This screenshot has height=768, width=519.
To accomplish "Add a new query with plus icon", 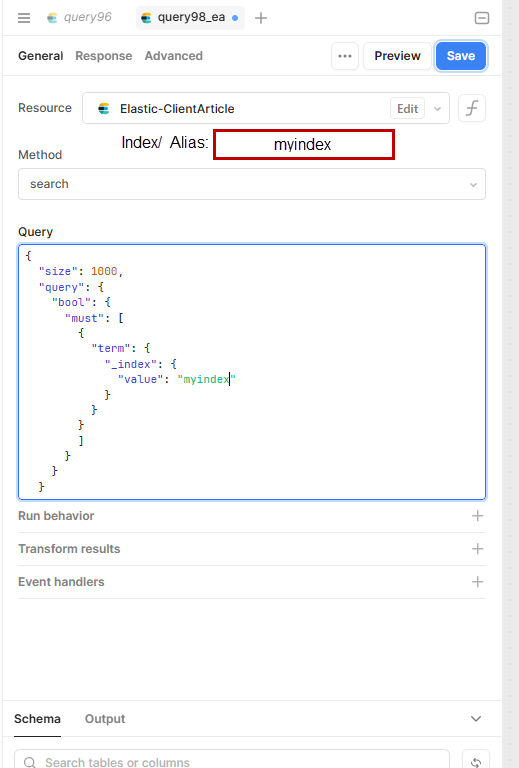I will tap(261, 18).
